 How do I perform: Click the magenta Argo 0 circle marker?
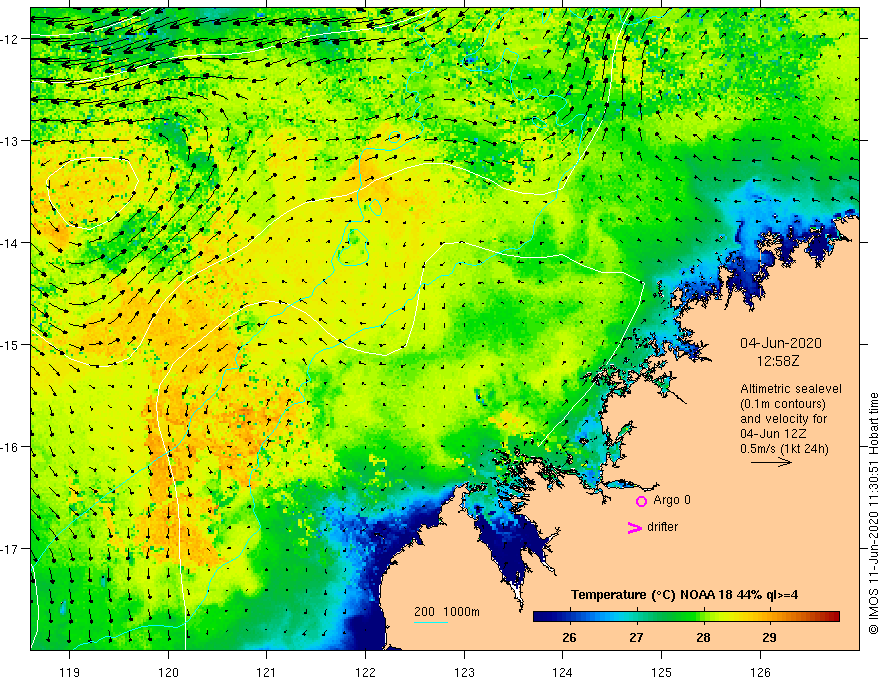[x=641, y=501]
